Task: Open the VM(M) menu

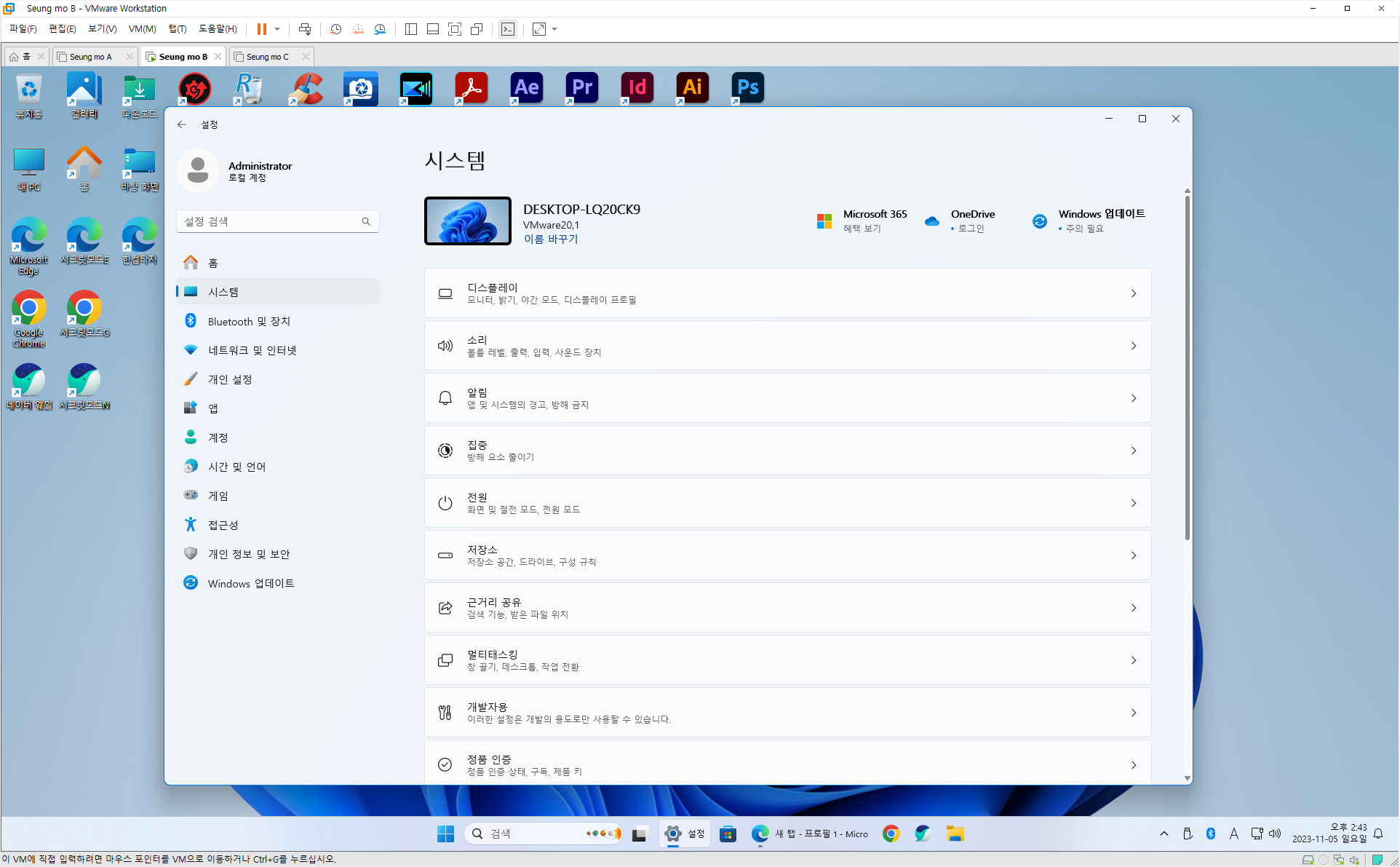Action: (142, 29)
